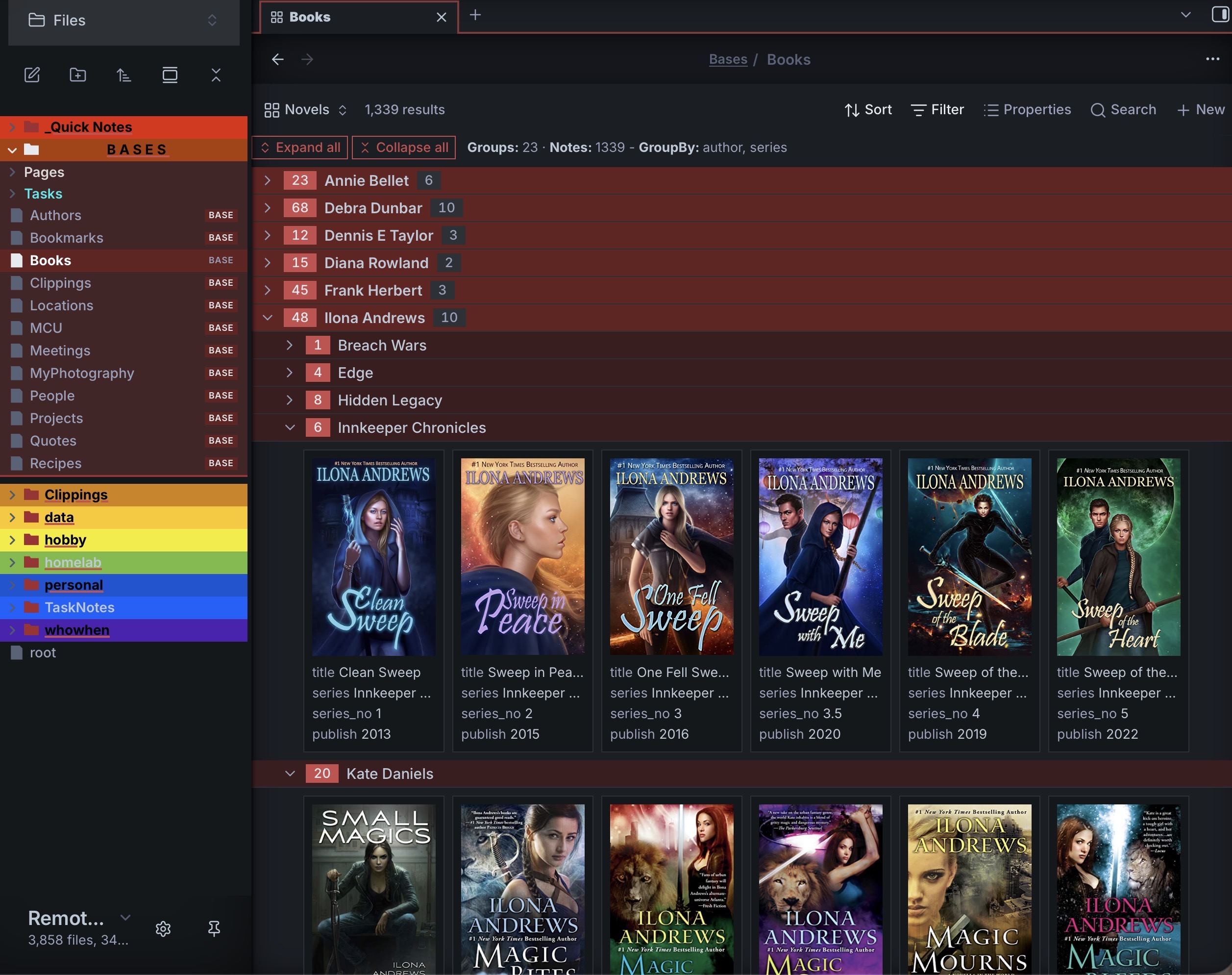Expand the Hidden Legacy series

click(290, 400)
